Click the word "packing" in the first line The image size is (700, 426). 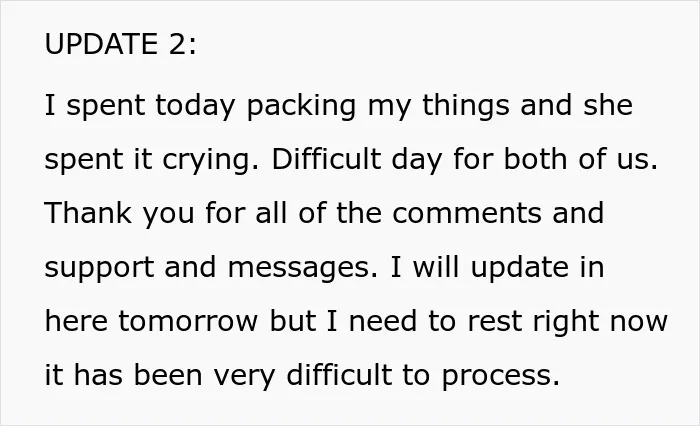(x=301, y=107)
